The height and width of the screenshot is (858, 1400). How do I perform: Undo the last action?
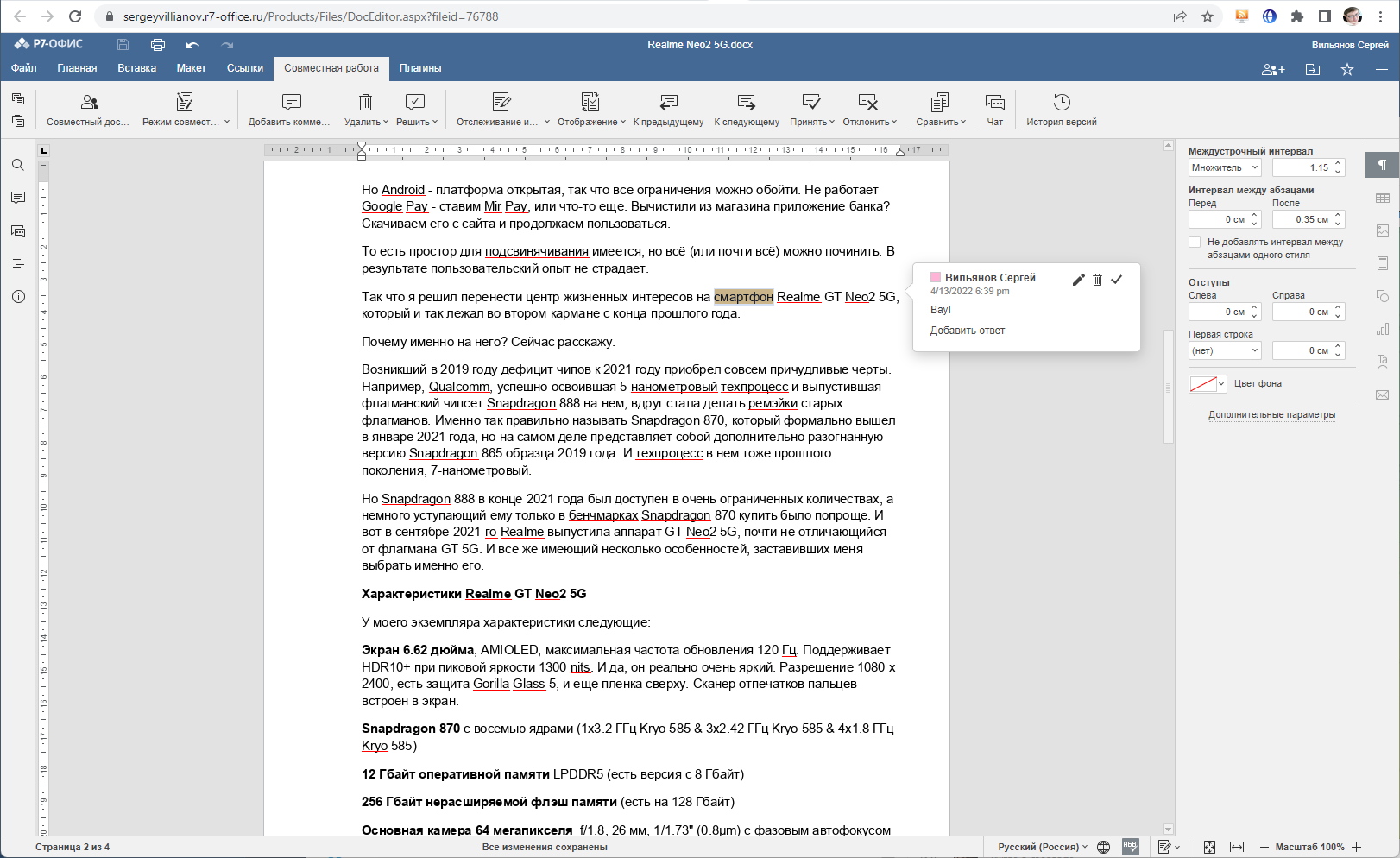tap(192, 45)
